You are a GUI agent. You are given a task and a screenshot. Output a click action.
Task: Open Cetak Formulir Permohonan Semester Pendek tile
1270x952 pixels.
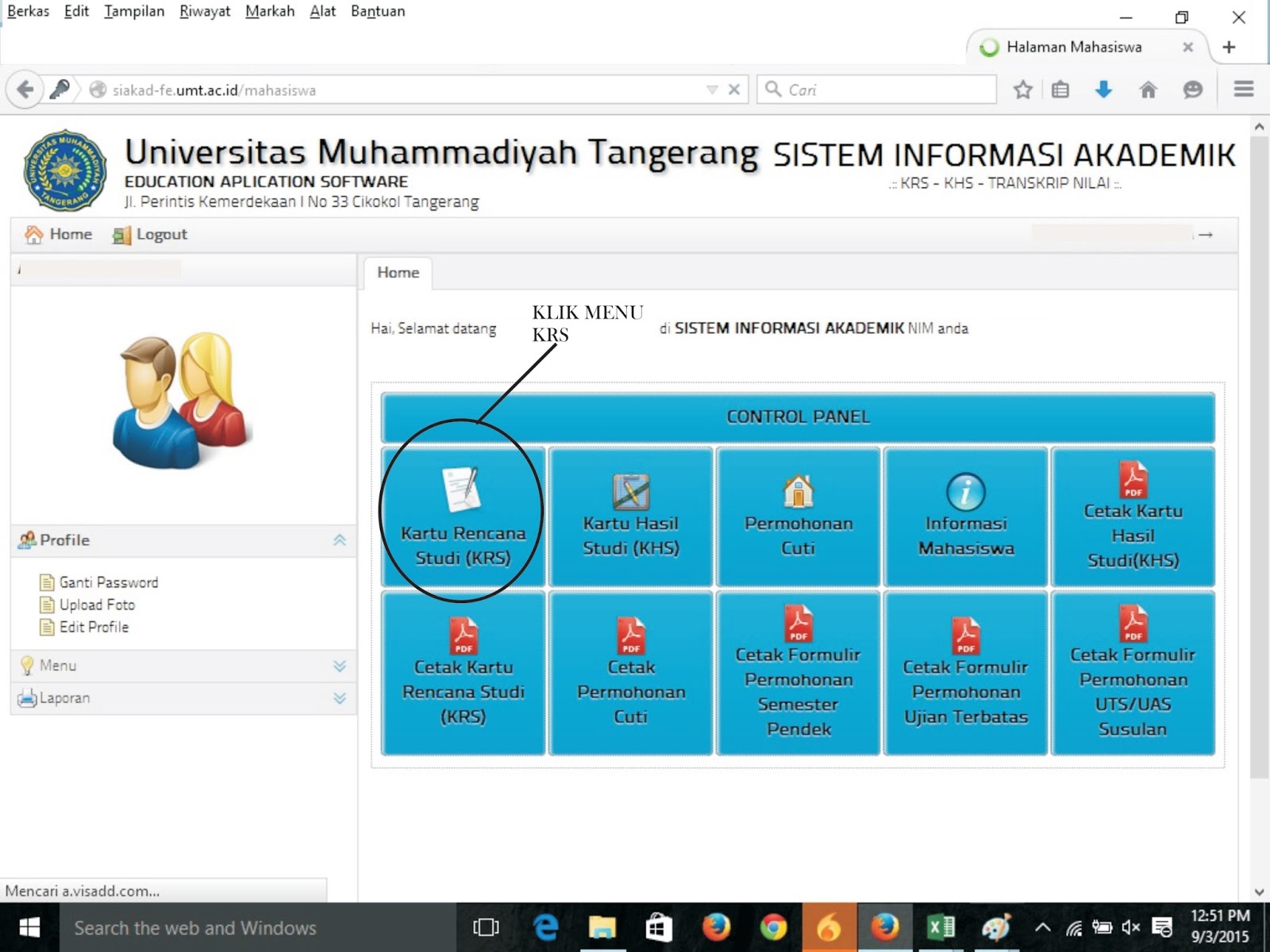(x=799, y=673)
